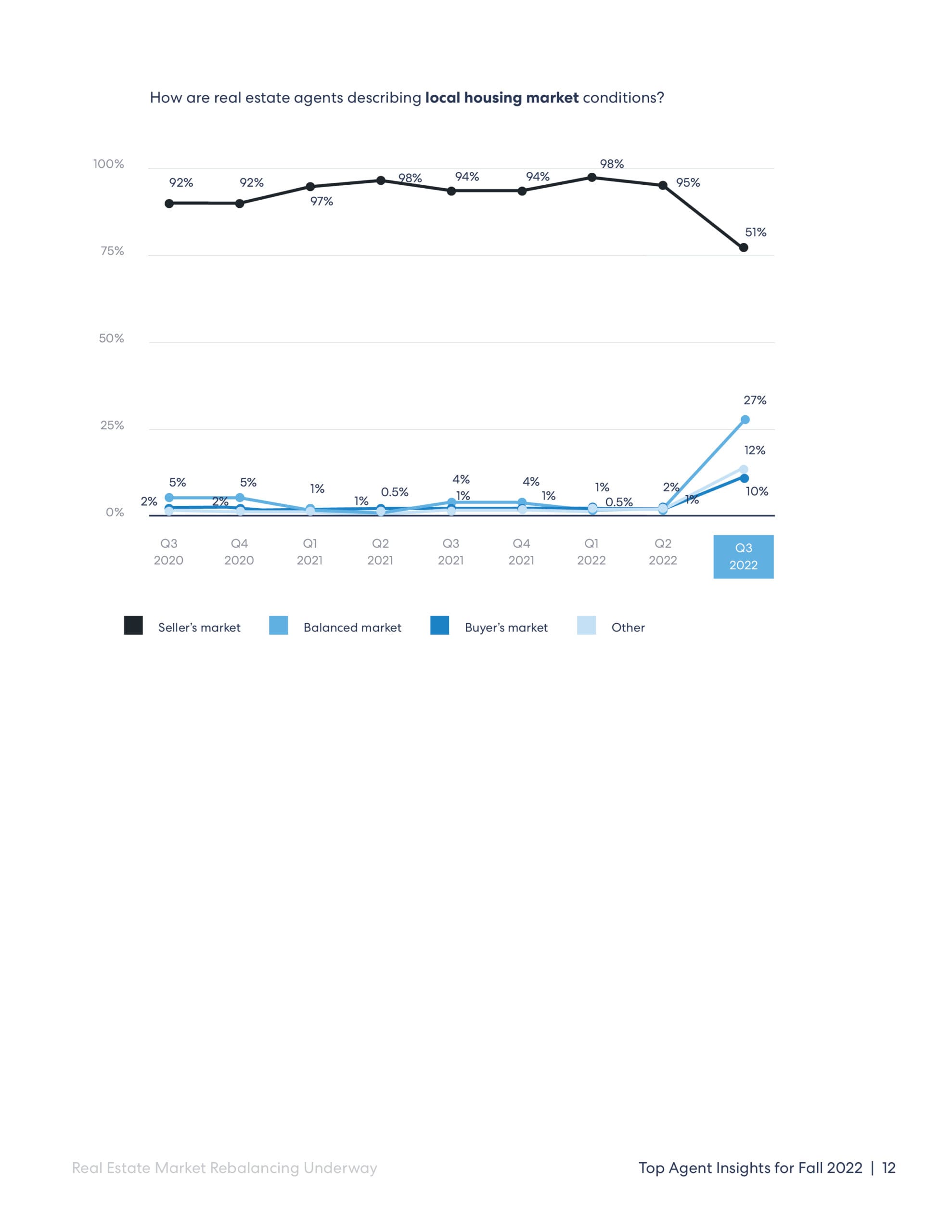This screenshot has height=1232, width=952.
Task: Click the 27% balanced market data point
Action: 745,420
